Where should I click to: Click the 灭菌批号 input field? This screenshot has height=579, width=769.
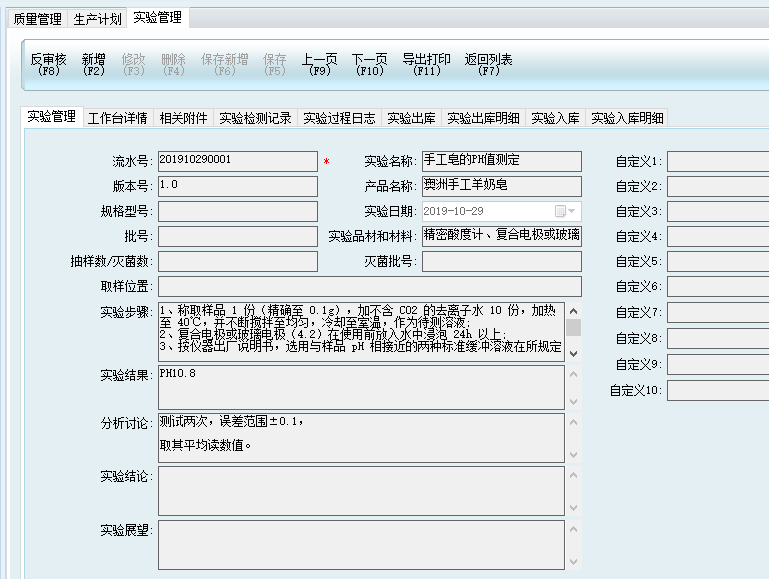coord(501,261)
